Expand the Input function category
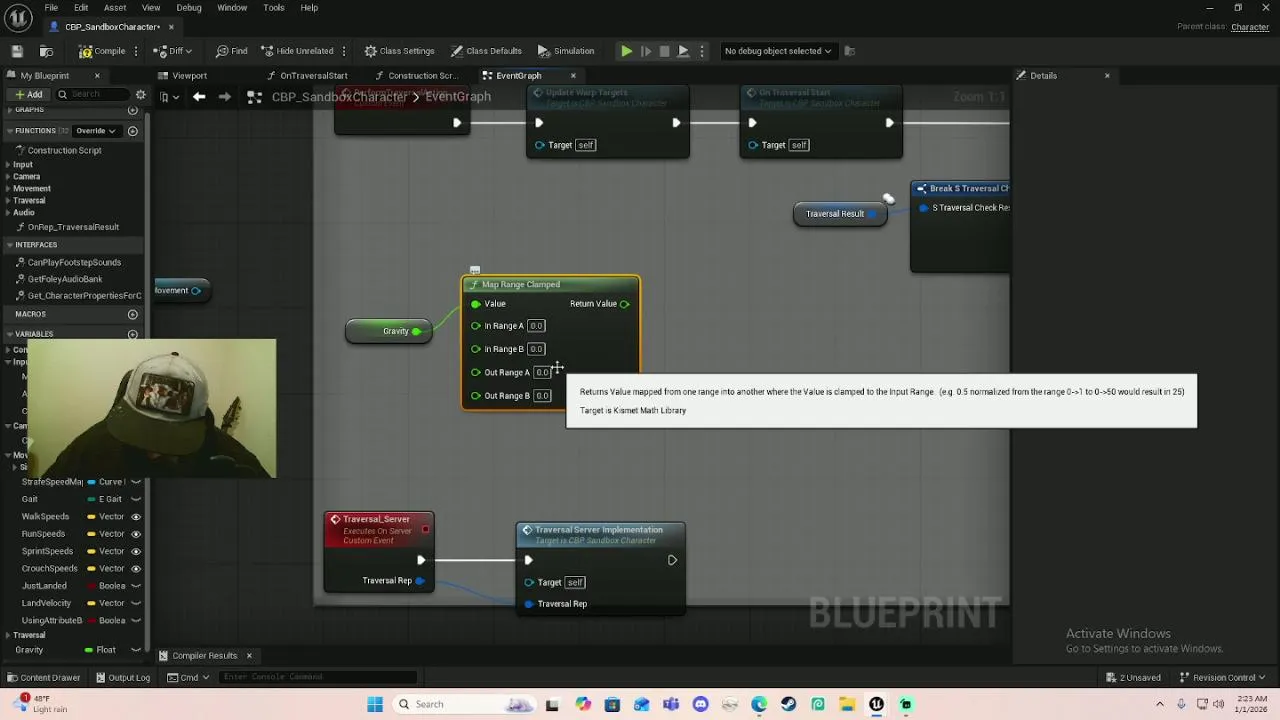Viewport: 1280px width, 720px height. tap(9, 165)
